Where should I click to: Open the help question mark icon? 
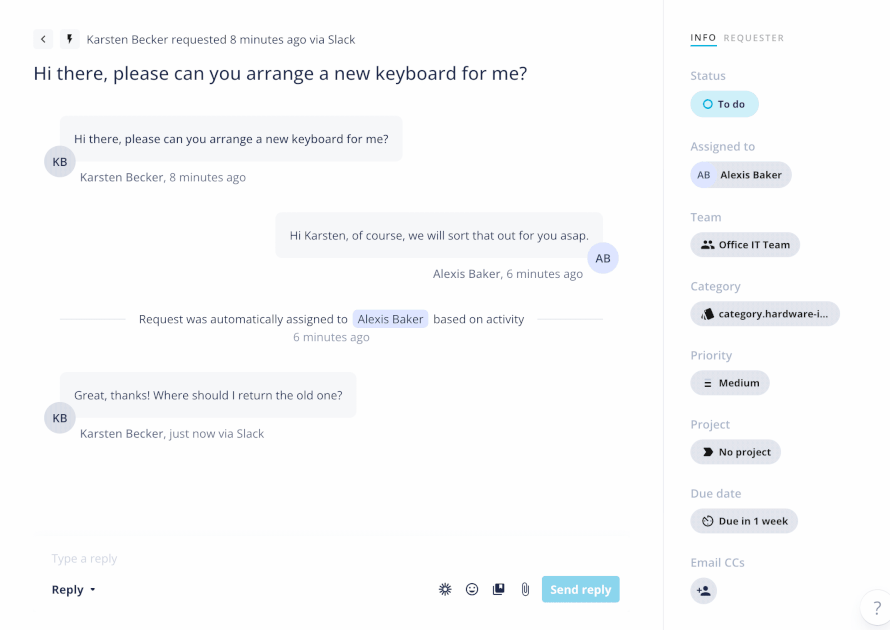[877, 608]
